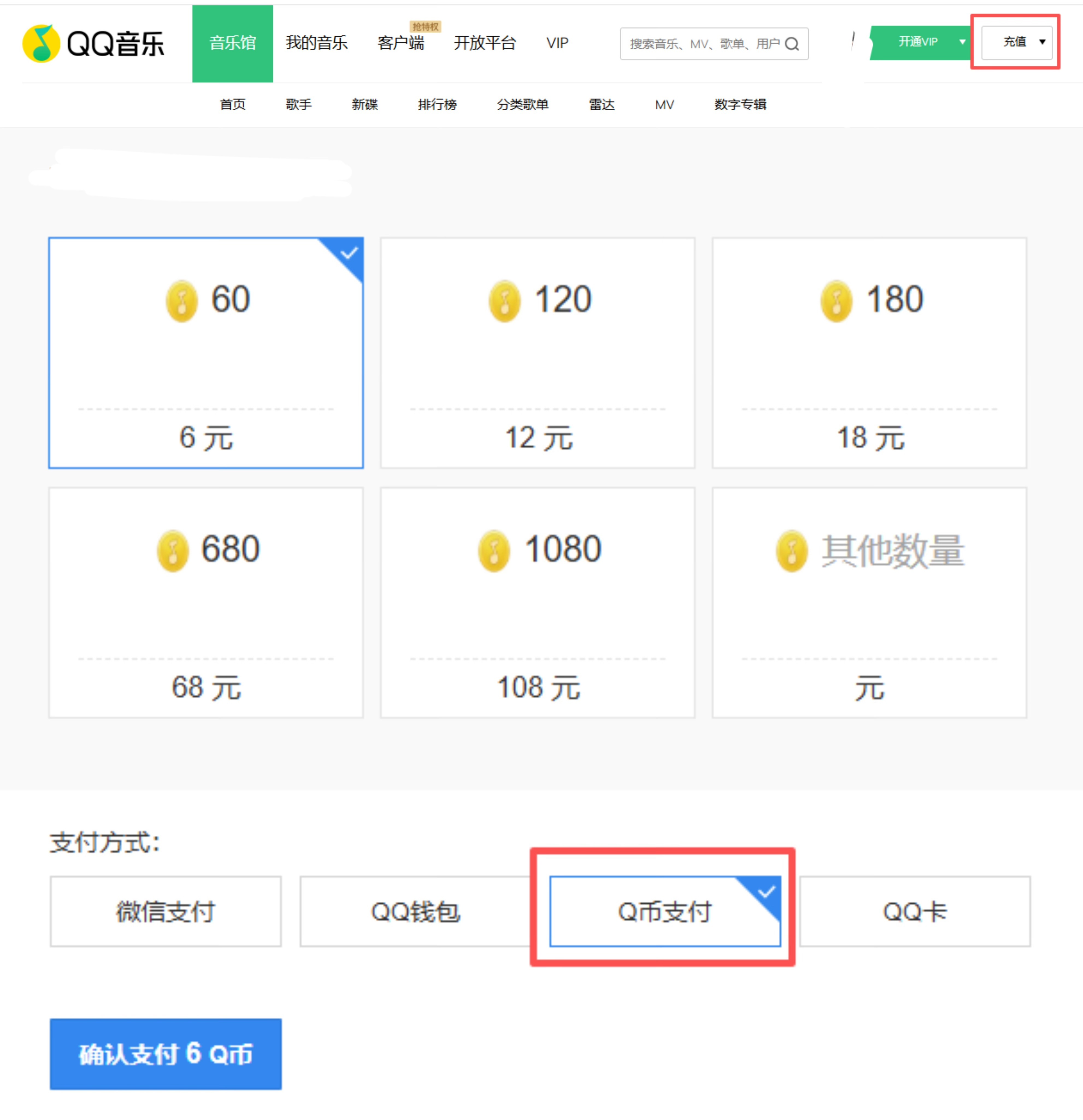Click the gold coin icon beside 1080
Viewport: 1083px width, 1120px height.
point(494,551)
